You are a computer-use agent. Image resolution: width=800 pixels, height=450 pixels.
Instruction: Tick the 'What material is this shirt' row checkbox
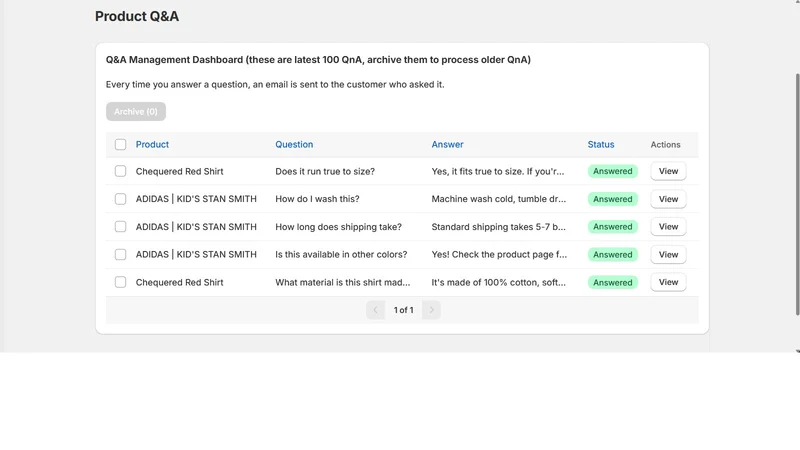coord(120,282)
